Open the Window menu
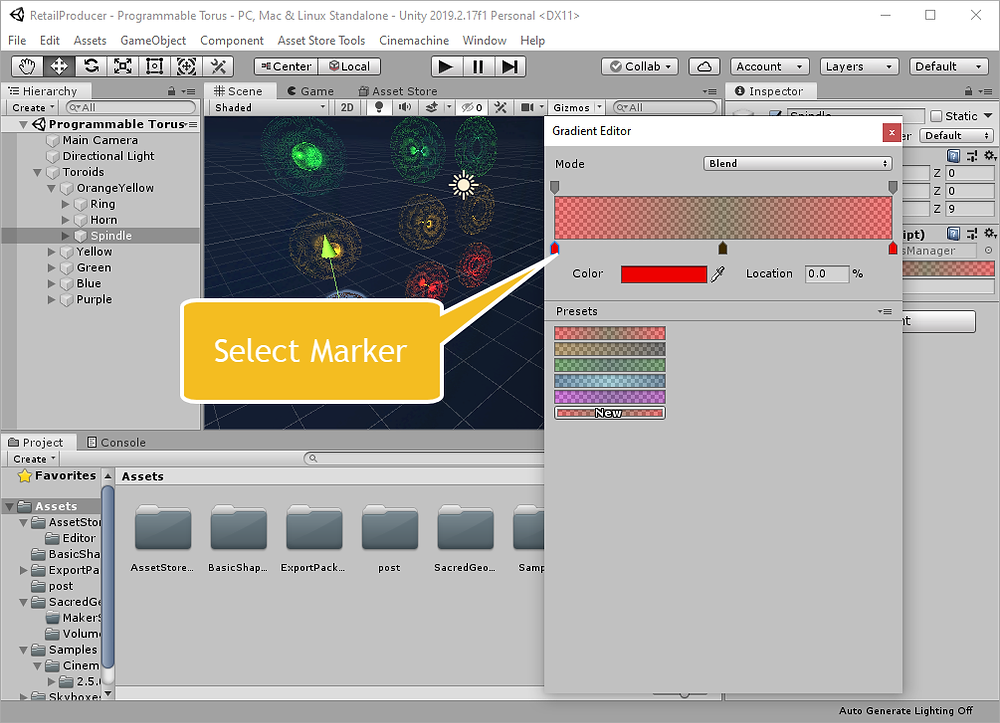Screen dimensions: 1000x723 (x=484, y=40)
